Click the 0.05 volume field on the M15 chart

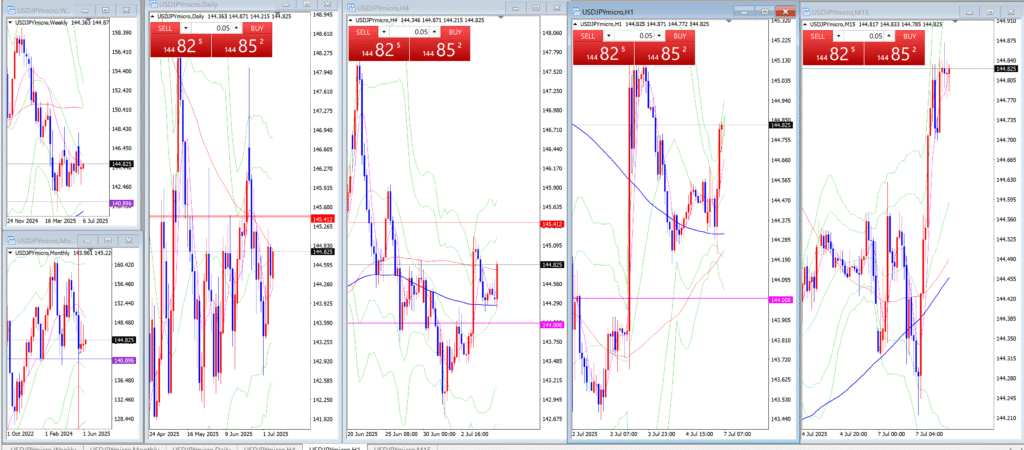tap(865, 36)
